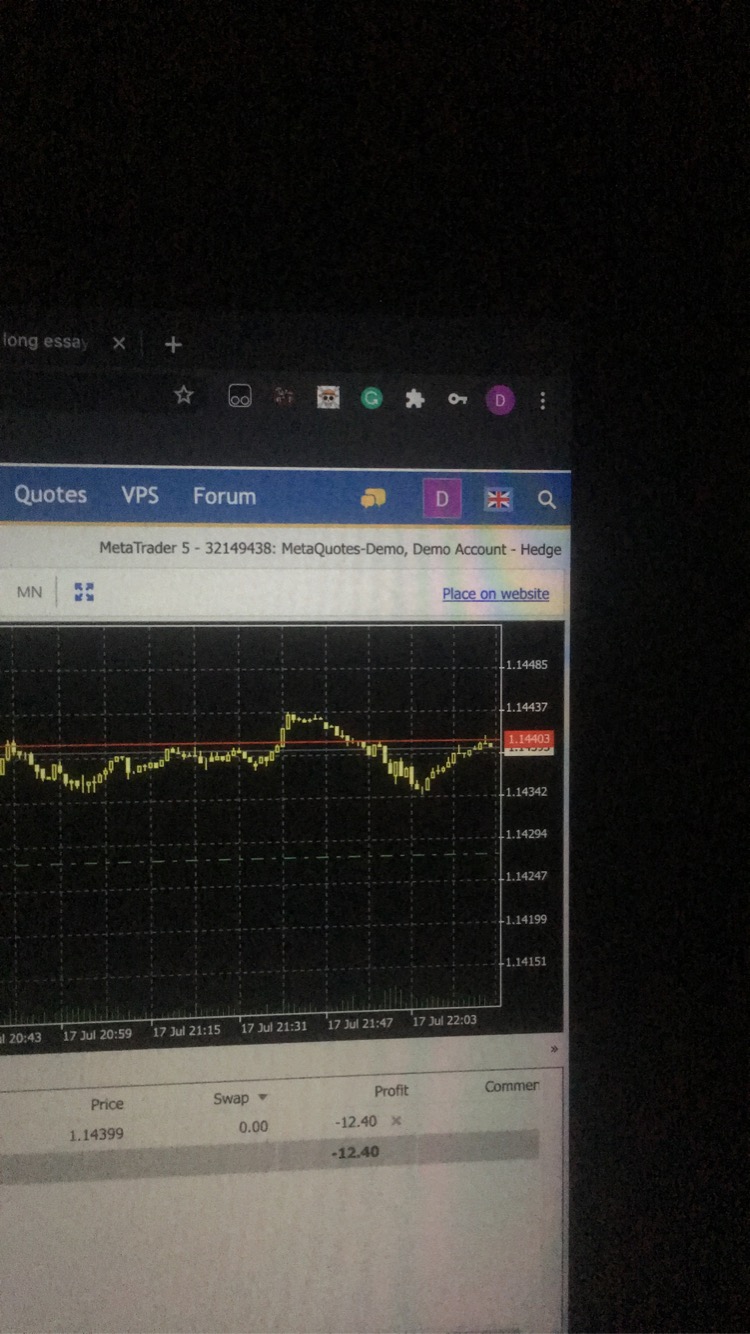
Task: Open the Chrome three-dot menu
Action: [543, 400]
